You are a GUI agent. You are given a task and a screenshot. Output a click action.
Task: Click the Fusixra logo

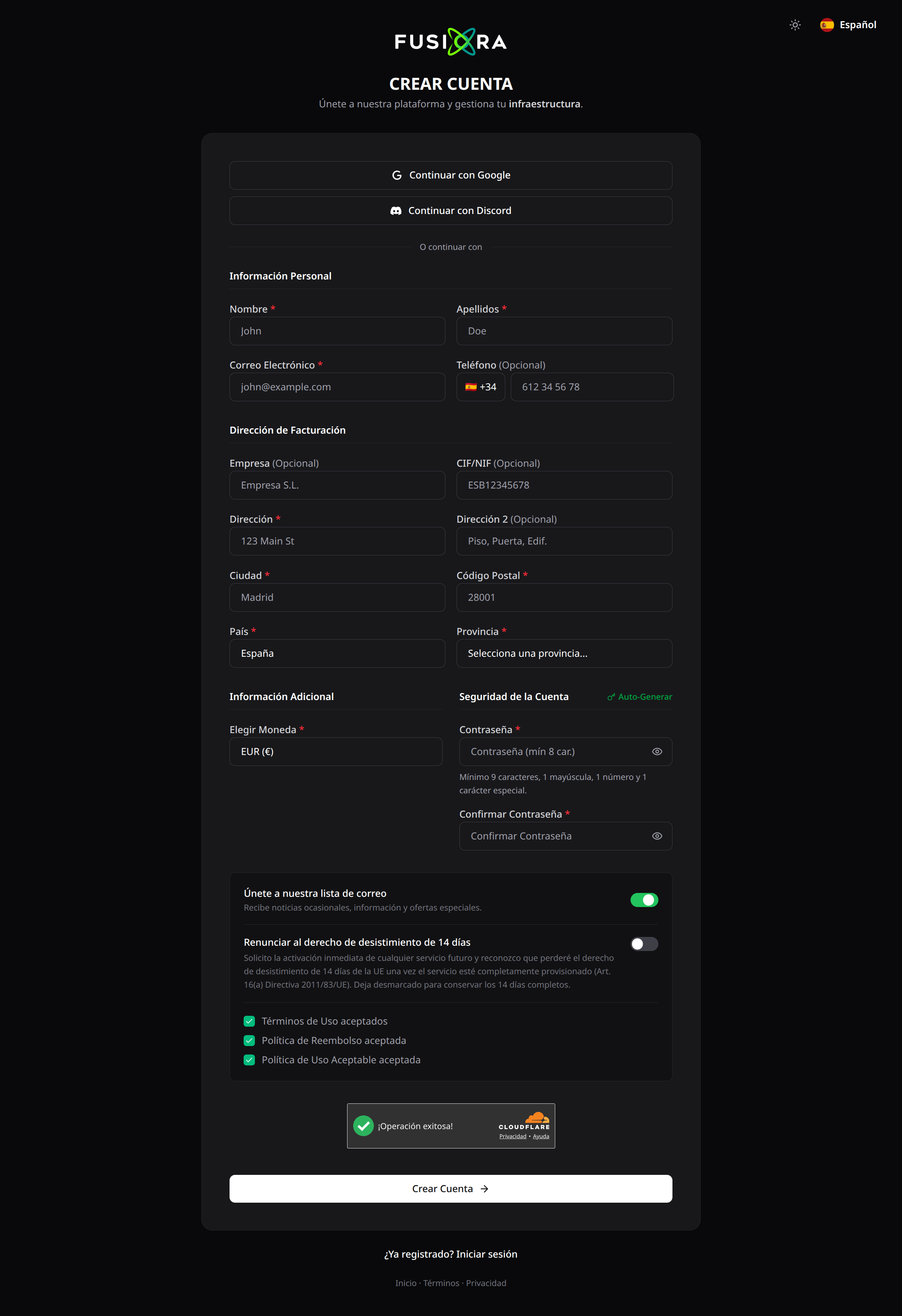point(451,42)
